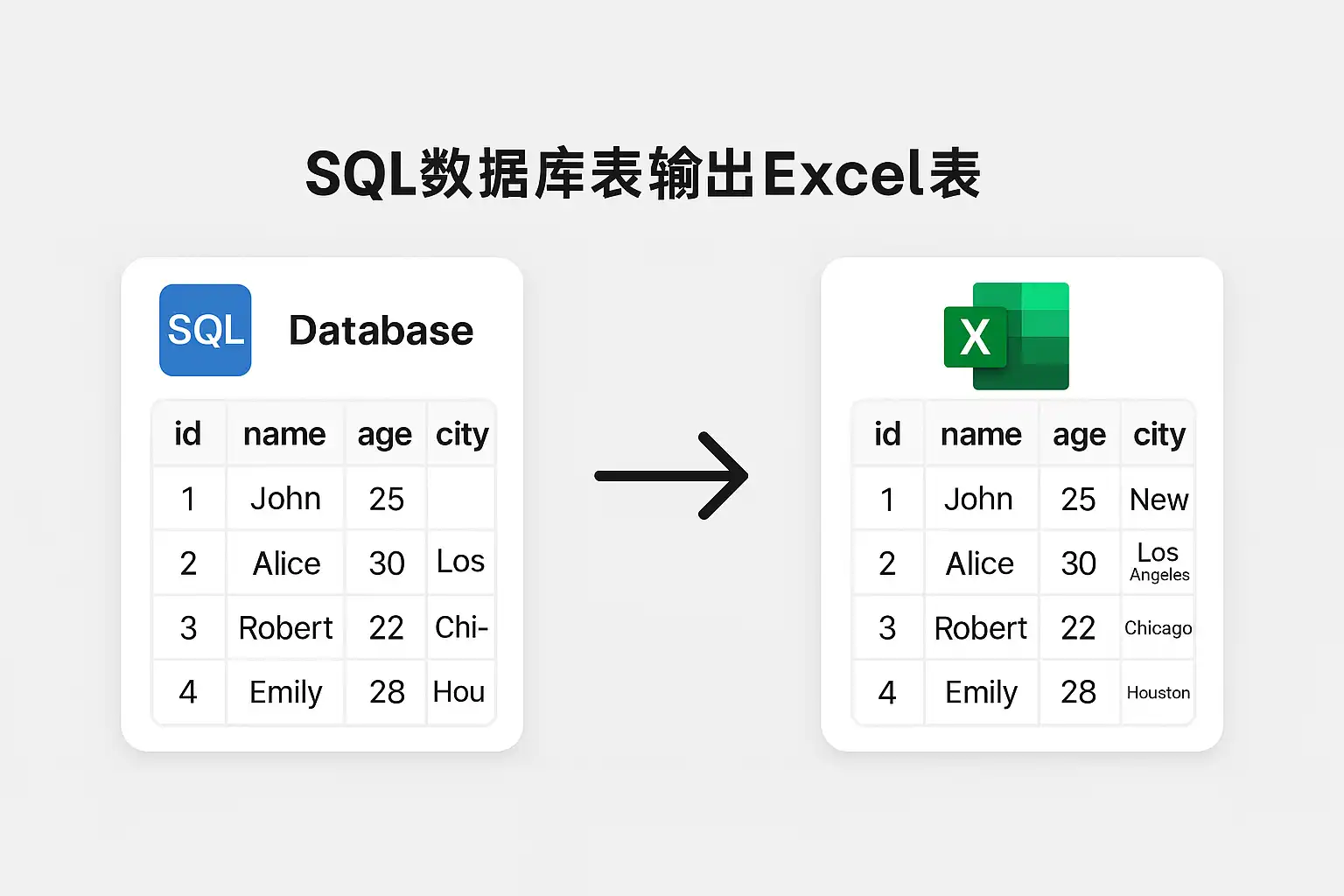
Task: Click the right-pointing arrow between the tables
Action: pyautogui.click(x=671, y=475)
